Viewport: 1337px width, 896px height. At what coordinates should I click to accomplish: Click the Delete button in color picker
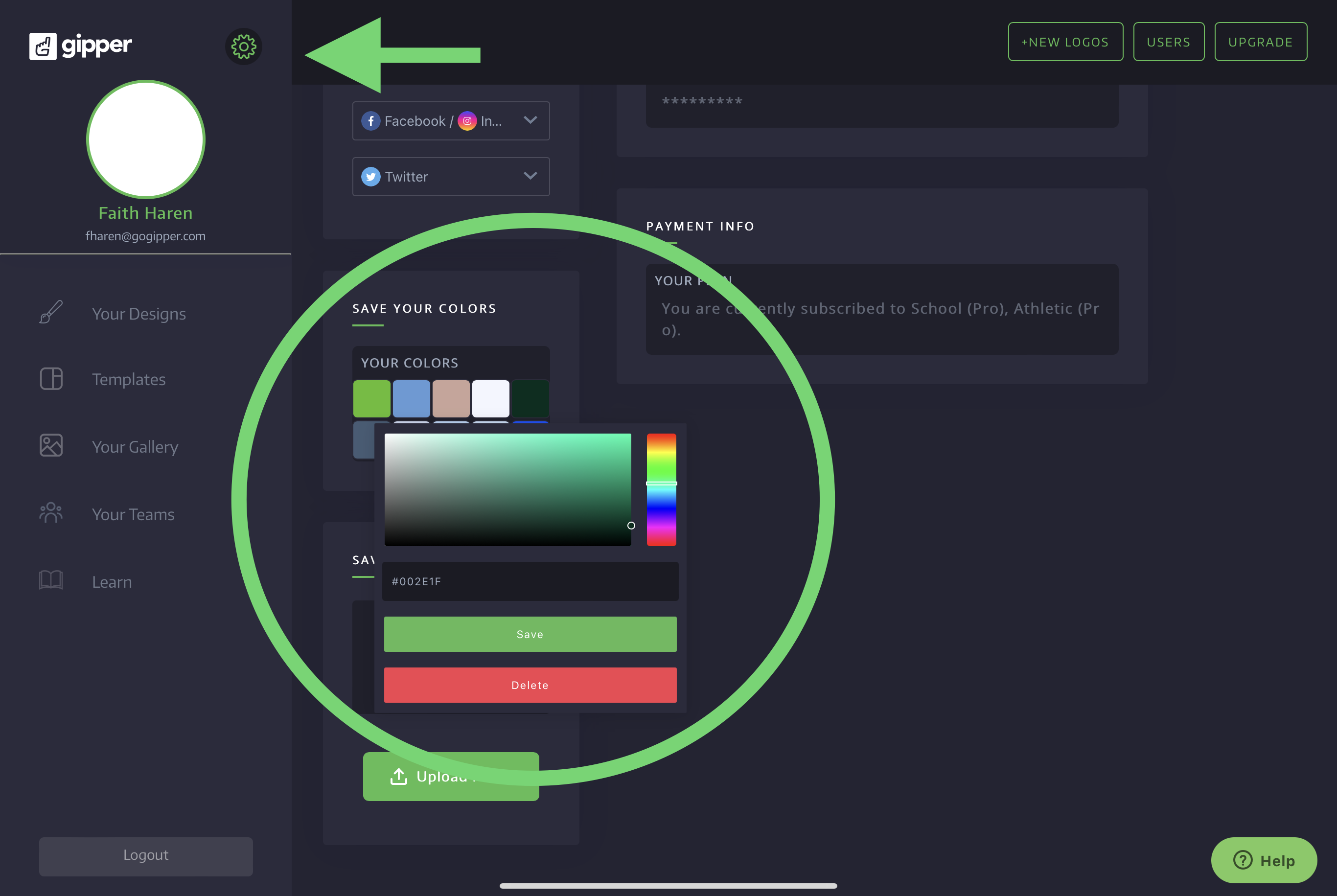tap(530, 685)
